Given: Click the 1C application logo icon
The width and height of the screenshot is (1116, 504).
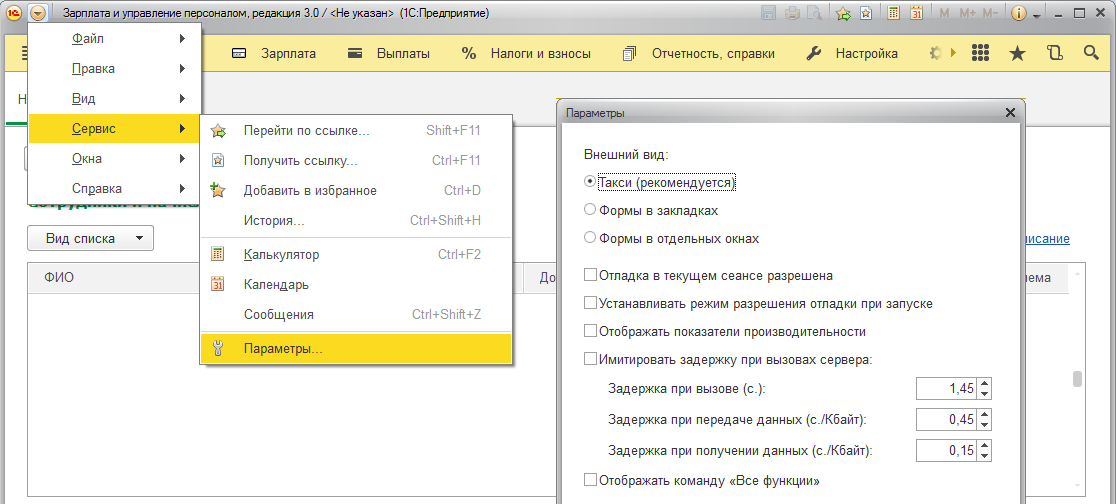Looking at the screenshot, I should [x=14, y=13].
